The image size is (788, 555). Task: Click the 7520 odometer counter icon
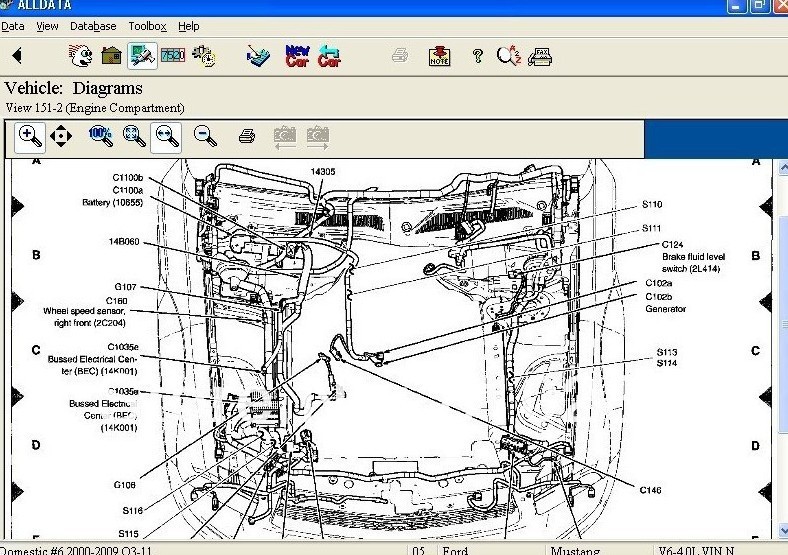tap(173, 55)
